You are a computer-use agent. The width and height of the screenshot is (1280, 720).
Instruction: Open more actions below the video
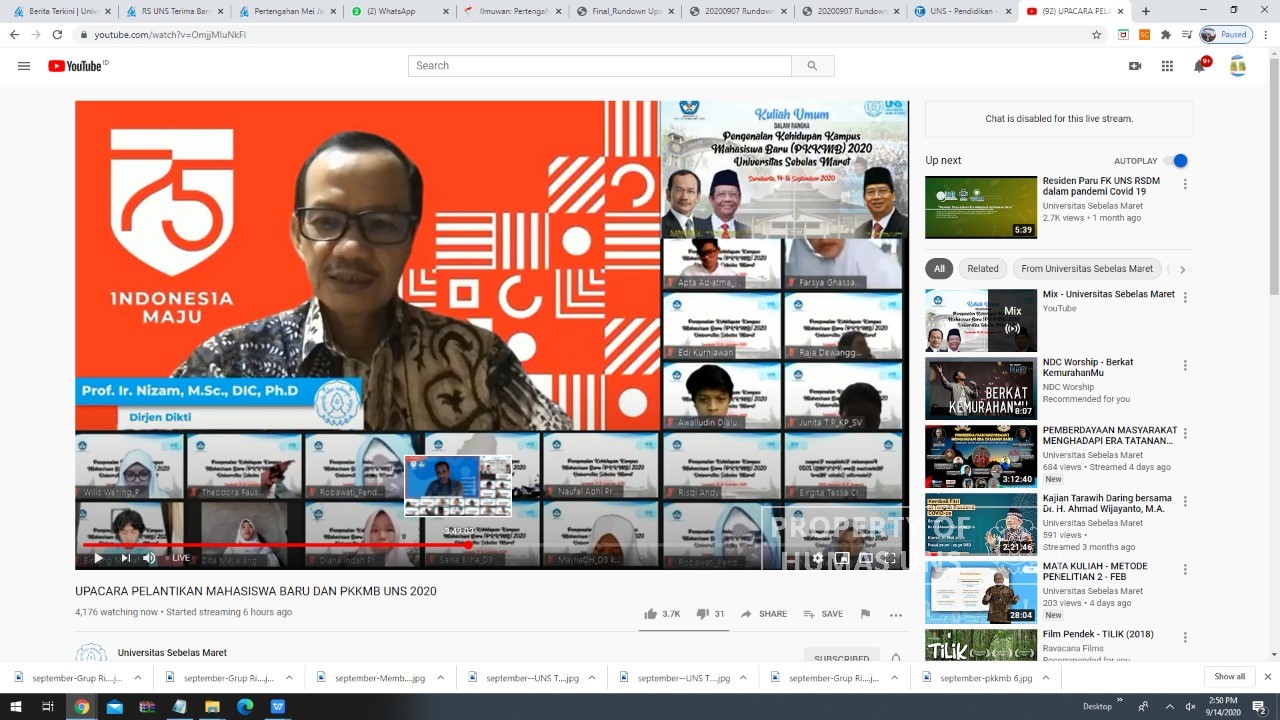tap(896, 615)
